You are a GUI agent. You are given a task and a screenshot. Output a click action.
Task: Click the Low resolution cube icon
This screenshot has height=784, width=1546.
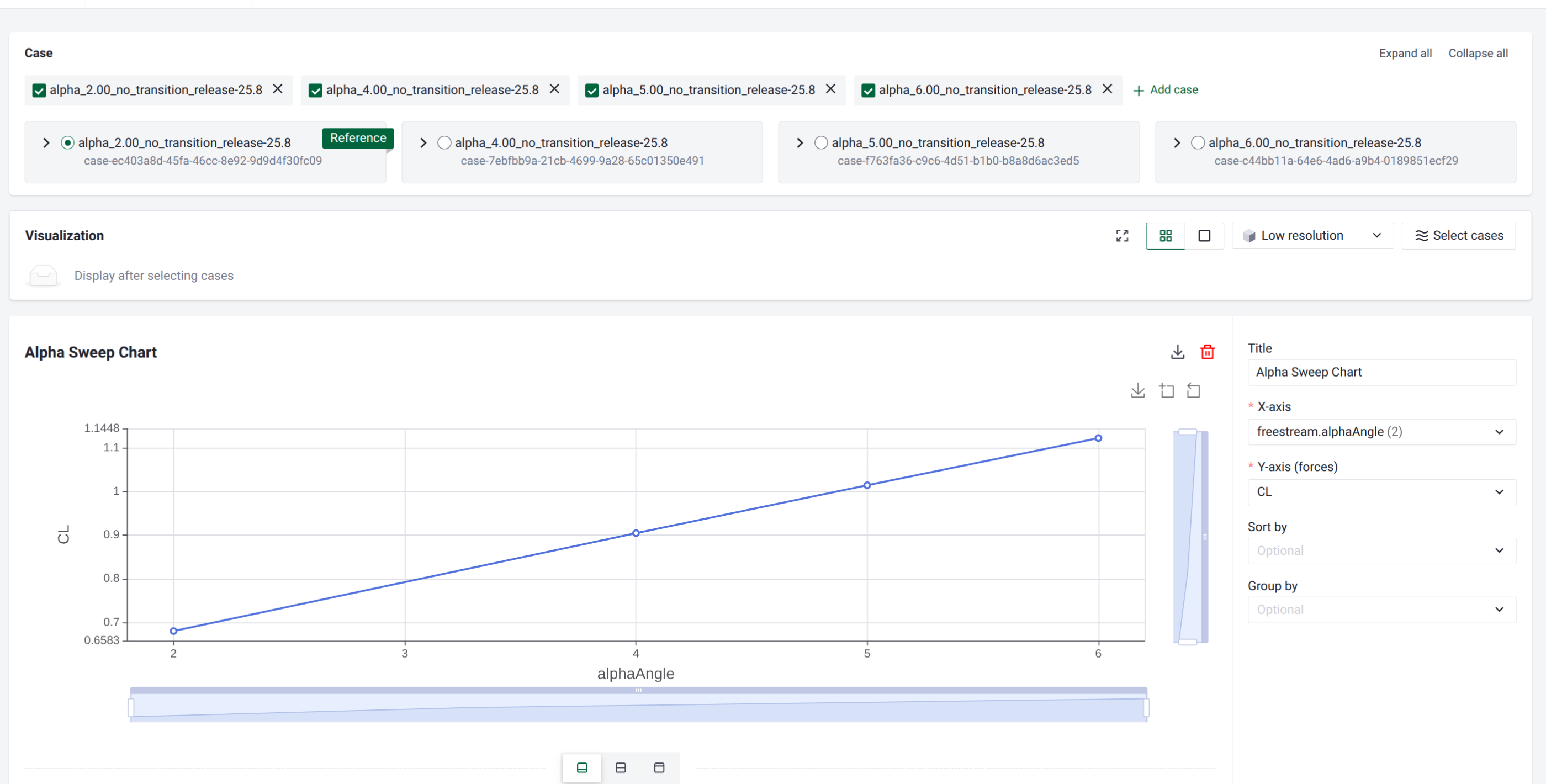tap(1249, 236)
